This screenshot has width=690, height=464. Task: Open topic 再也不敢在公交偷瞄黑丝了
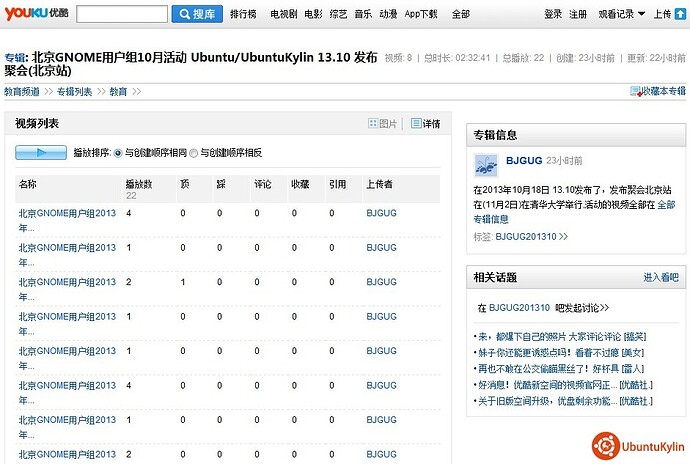point(561,368)
